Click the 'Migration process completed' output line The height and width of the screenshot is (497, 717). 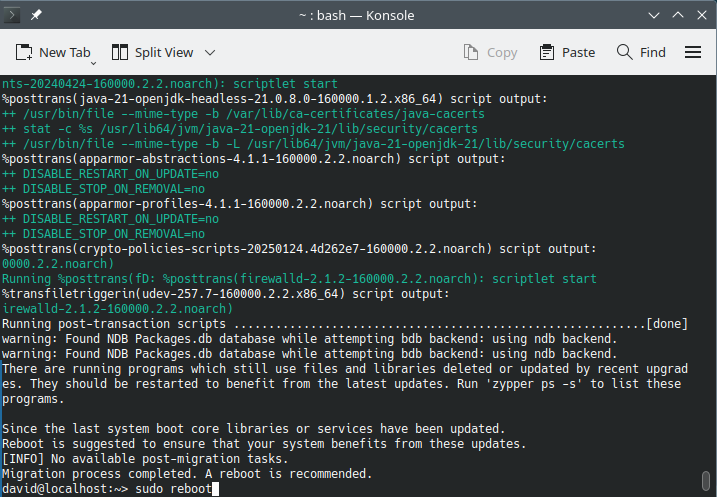pyautogui.click(x=187, y=473)
